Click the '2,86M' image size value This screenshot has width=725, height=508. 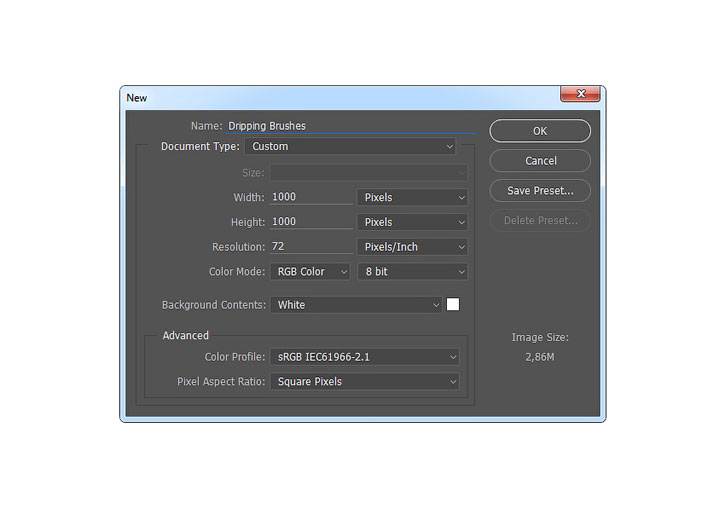[540, 357]
